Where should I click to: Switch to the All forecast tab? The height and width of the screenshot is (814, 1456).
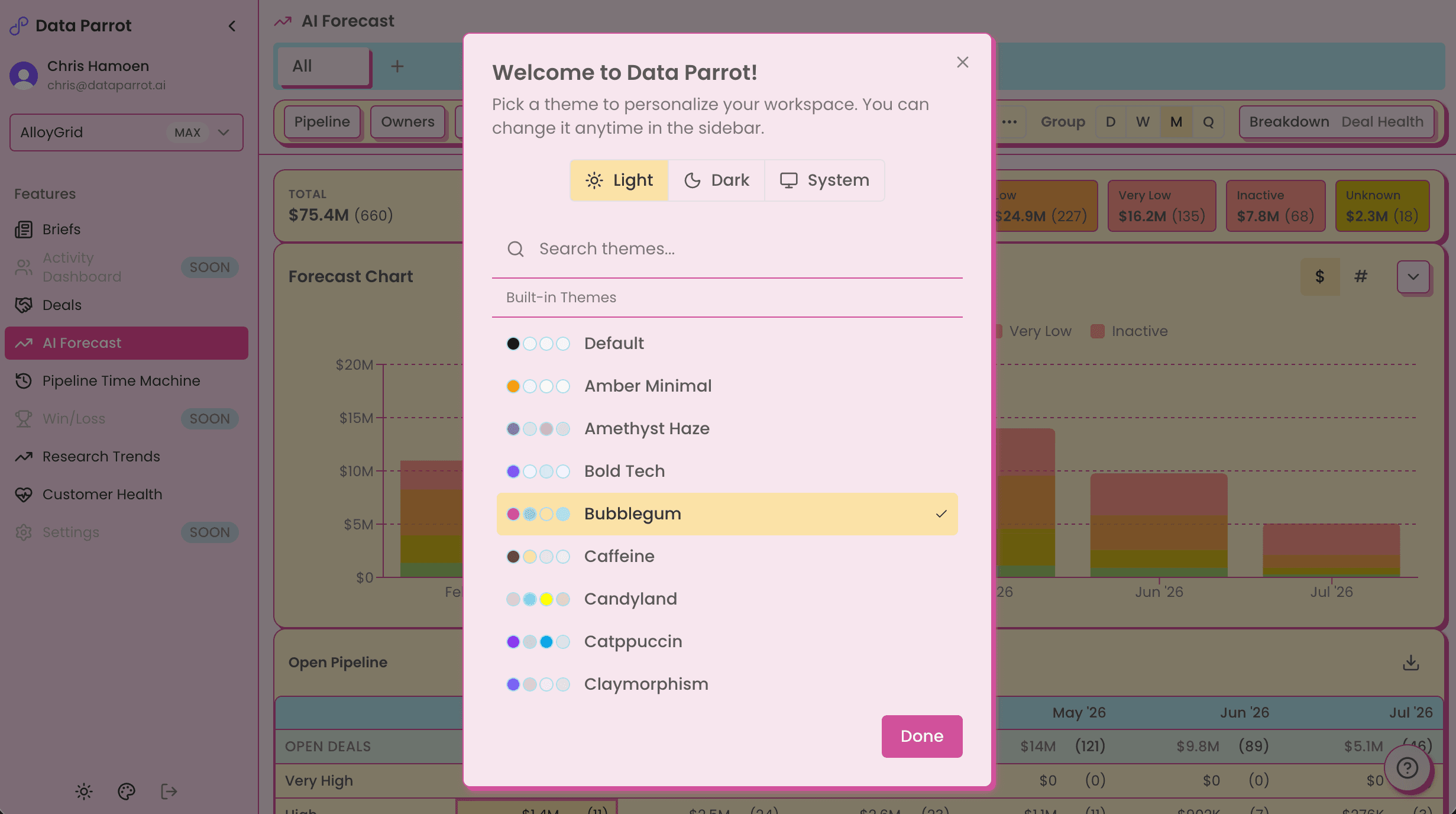[x=322, y=66]
